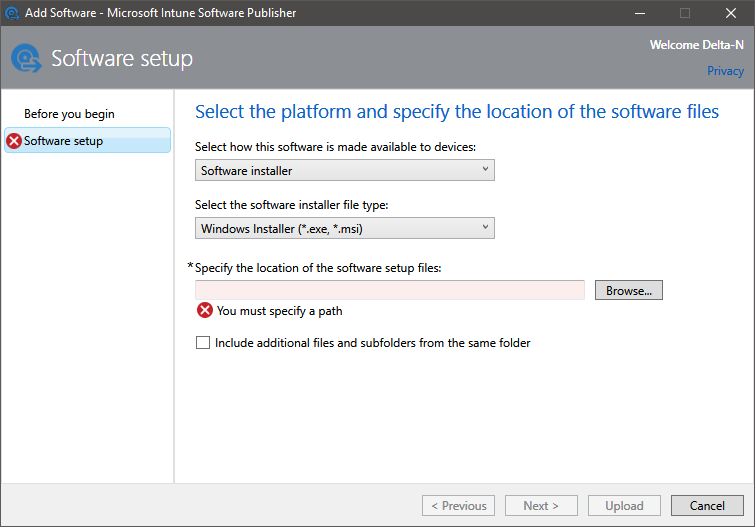This screenshot has height=527, width=755.
Task: Click the label Select the software installer file type
Action: (291, 205)
